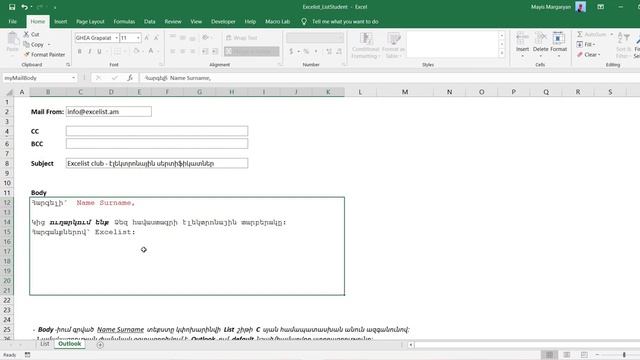The image size is (640, 360).
Task: Add a new sheet
Action: tap(100, 345)
